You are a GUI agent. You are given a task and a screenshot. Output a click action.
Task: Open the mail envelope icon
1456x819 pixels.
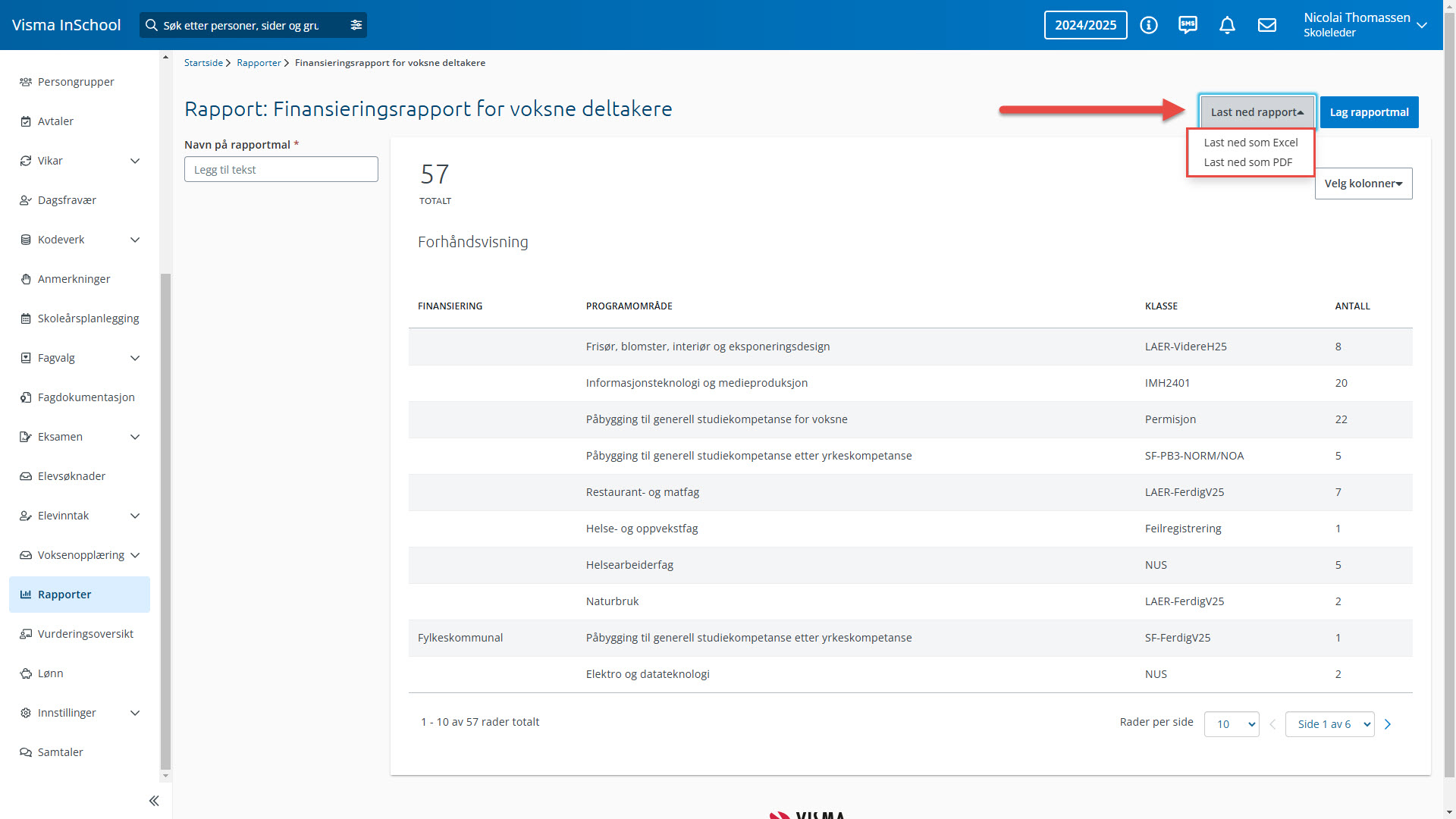[1267, 25]
